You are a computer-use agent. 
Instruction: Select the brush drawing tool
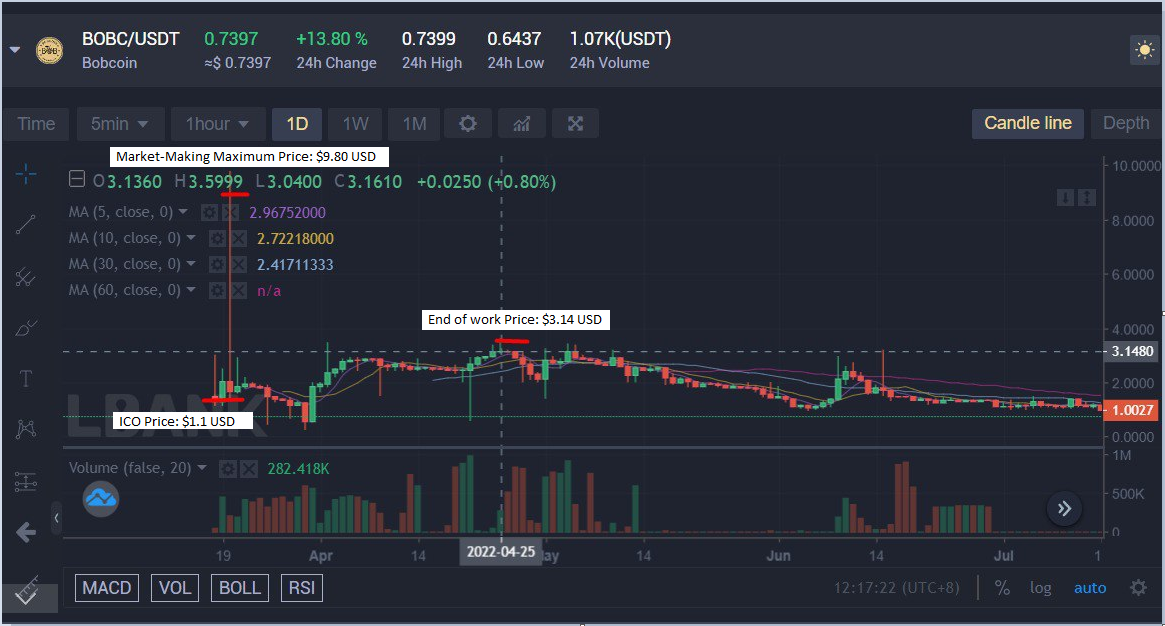pos(27,327)
